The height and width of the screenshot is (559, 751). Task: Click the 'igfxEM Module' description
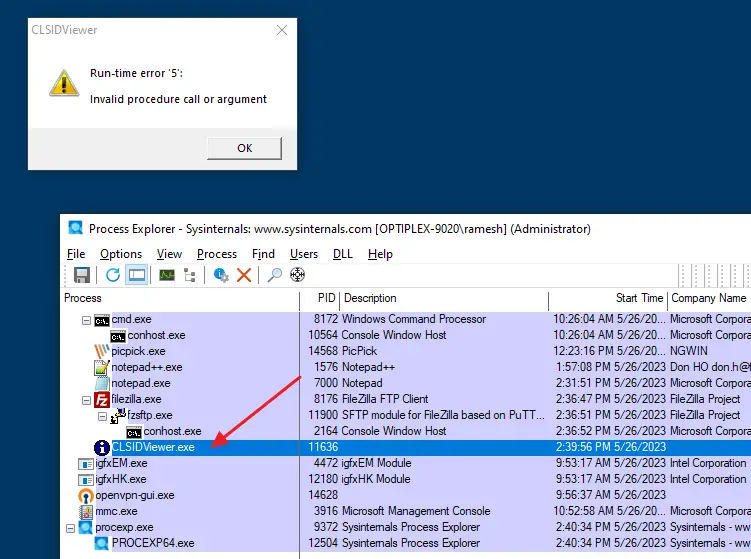click(x=376, y=464)
